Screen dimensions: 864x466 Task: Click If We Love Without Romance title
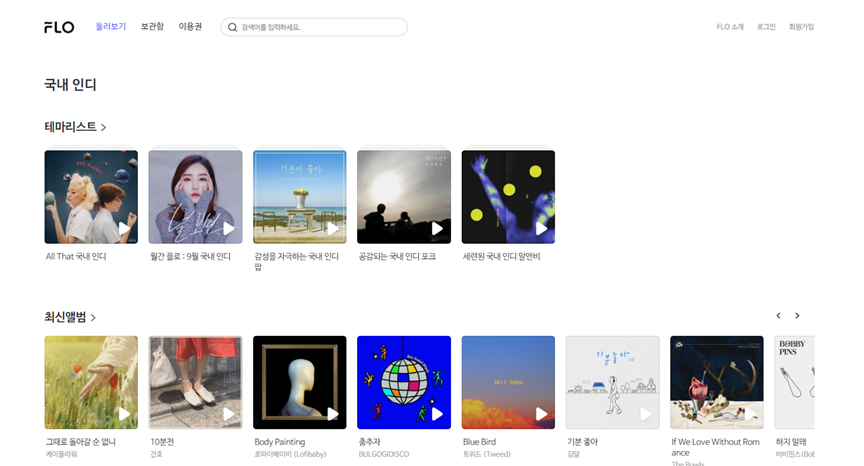click(715, 447)
